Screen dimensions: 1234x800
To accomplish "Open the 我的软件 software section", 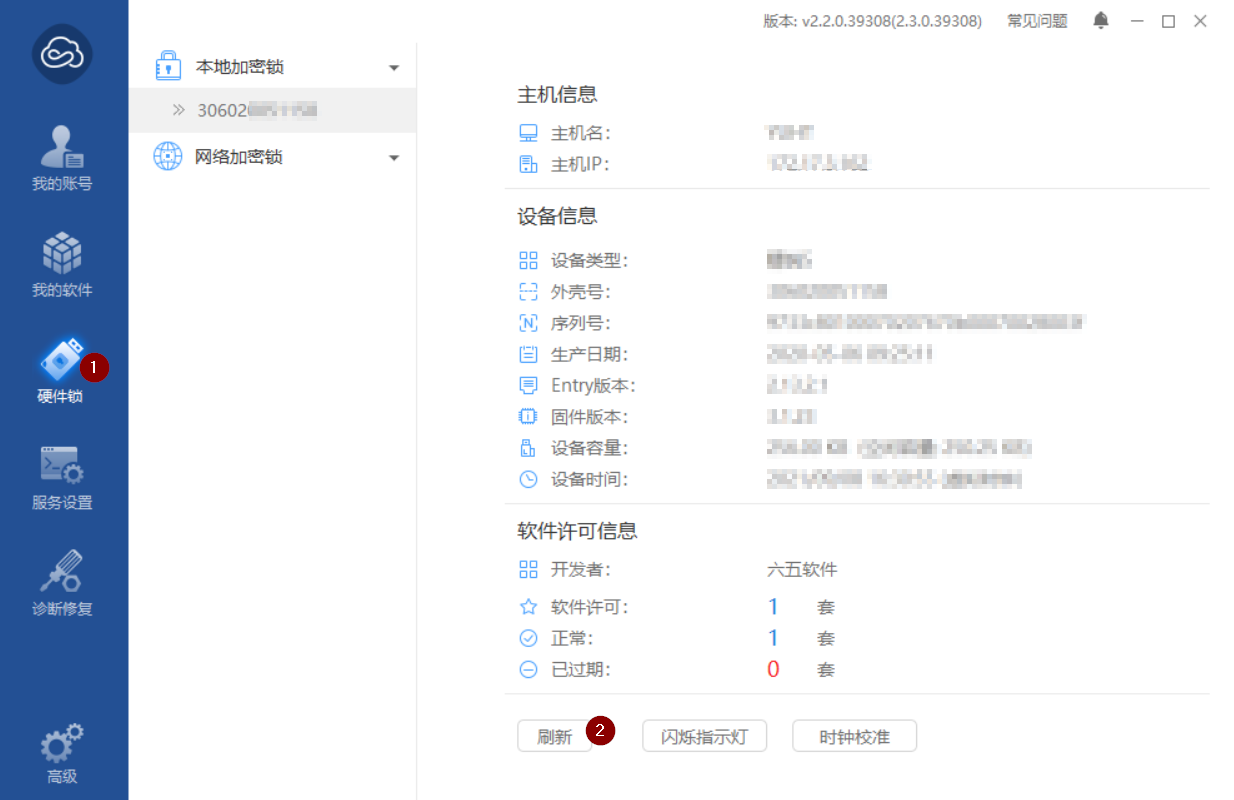I will point(62,264).
